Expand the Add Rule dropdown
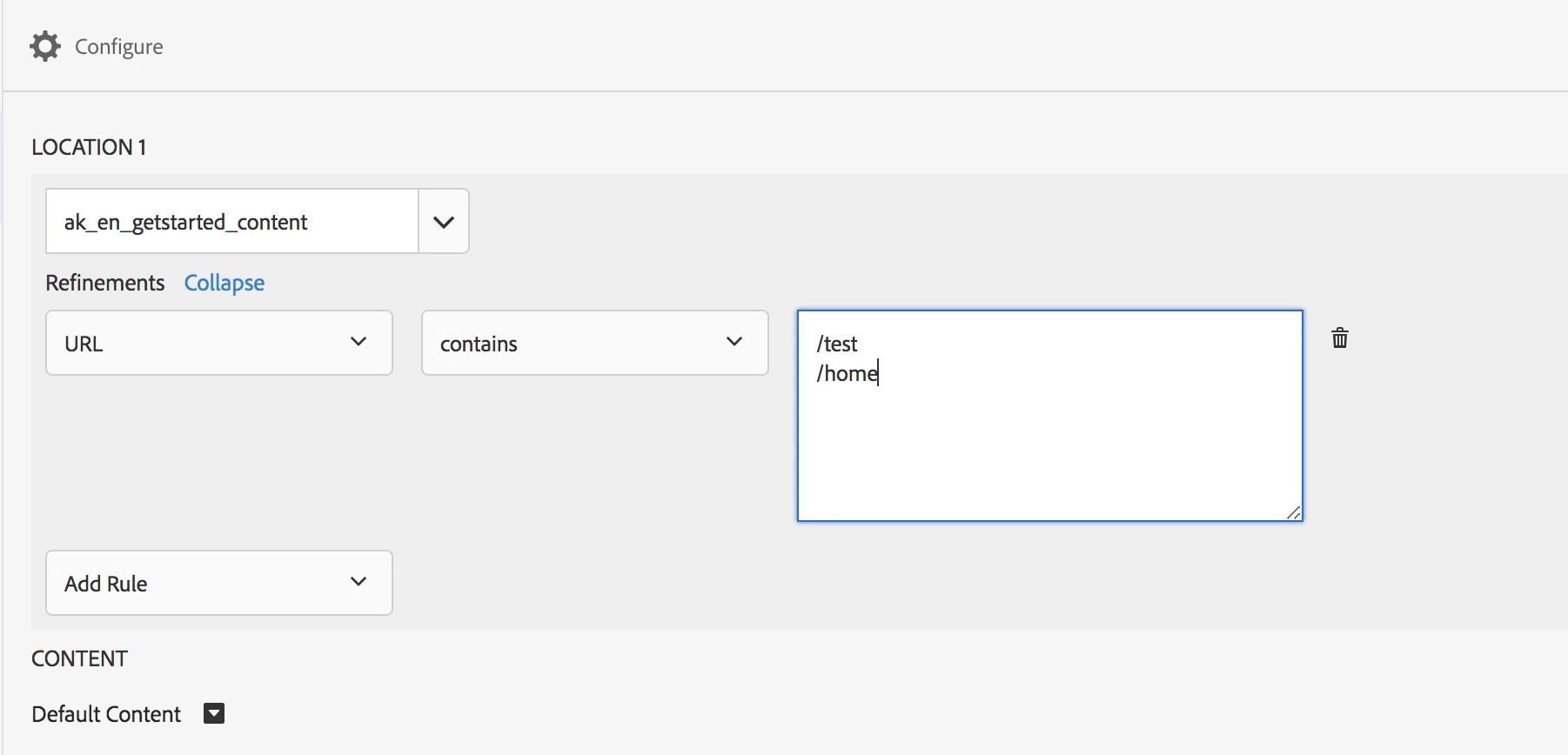This screenshot has height=755, width=1568. click(x=219, y=583)
